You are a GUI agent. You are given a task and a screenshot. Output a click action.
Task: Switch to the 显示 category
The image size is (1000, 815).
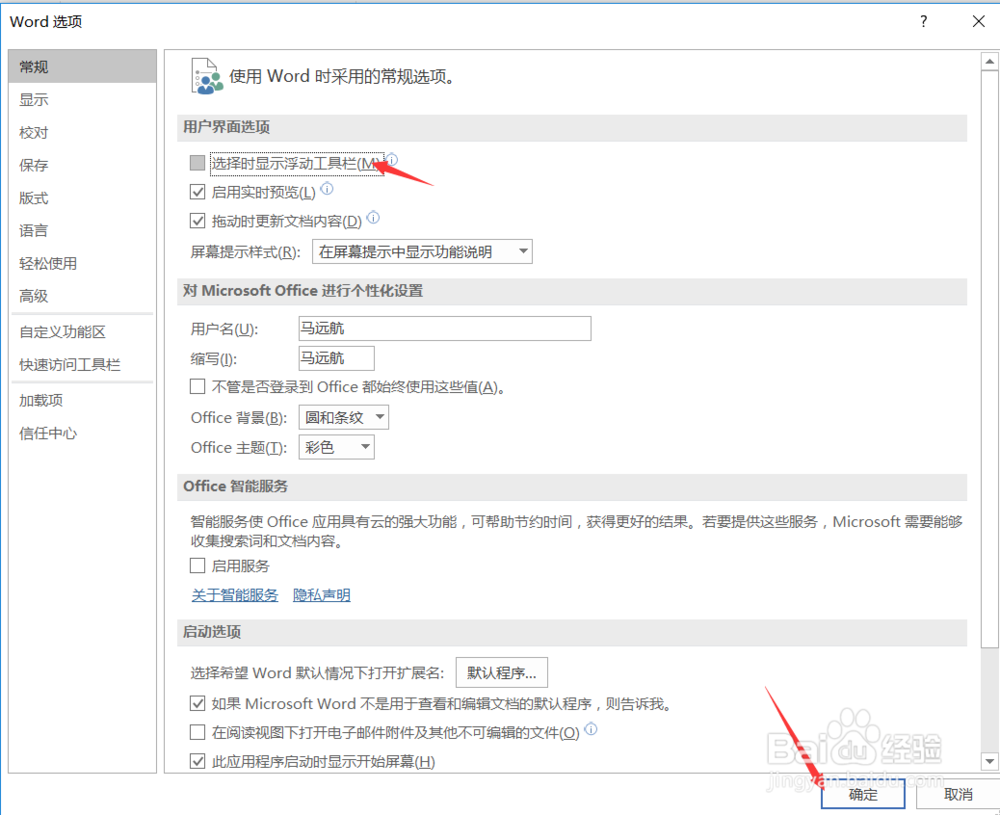coord(82,99)
